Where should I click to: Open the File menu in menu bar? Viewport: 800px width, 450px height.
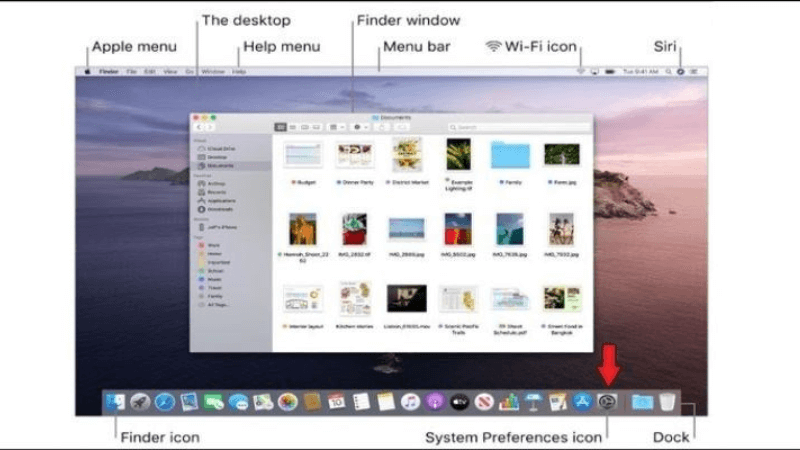click(x=131, y=72)
